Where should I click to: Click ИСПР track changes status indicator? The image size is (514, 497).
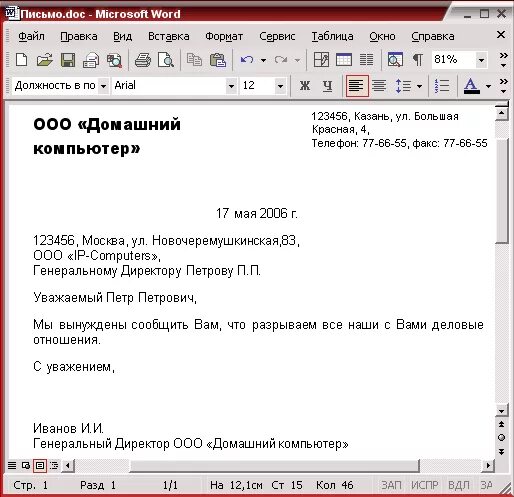click(424, 485)
